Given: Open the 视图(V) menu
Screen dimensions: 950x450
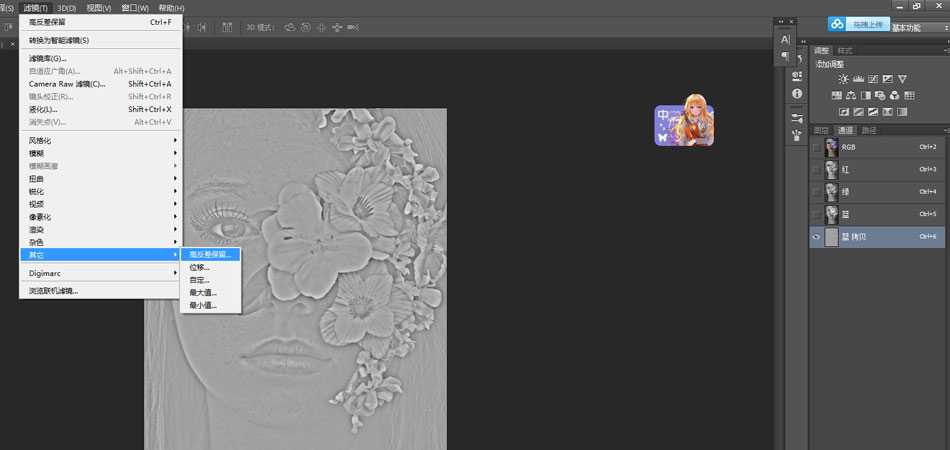Looking at the screenshot, I should (x=99, y=8).
